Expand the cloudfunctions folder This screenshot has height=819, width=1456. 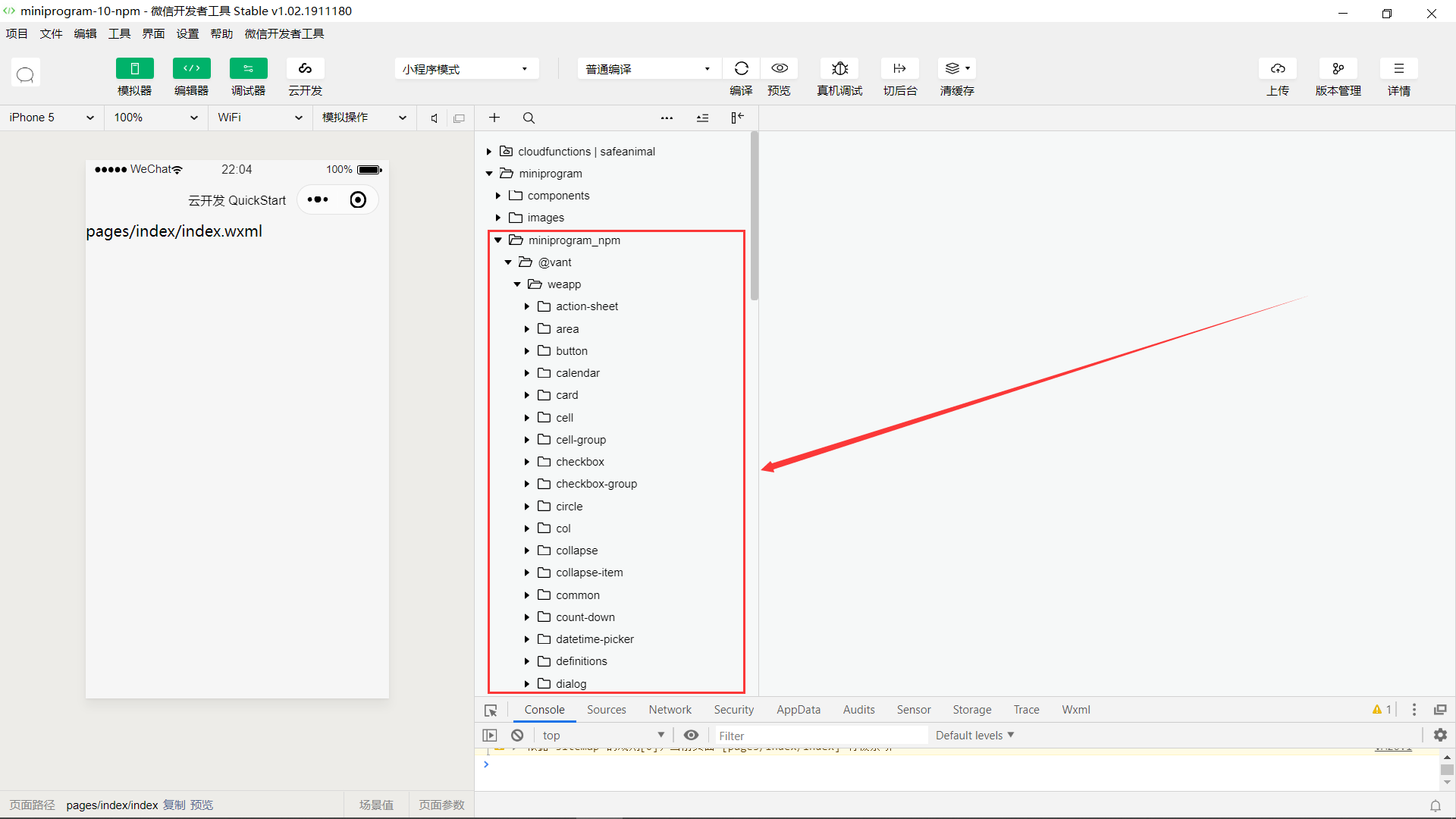click(489, 152)
